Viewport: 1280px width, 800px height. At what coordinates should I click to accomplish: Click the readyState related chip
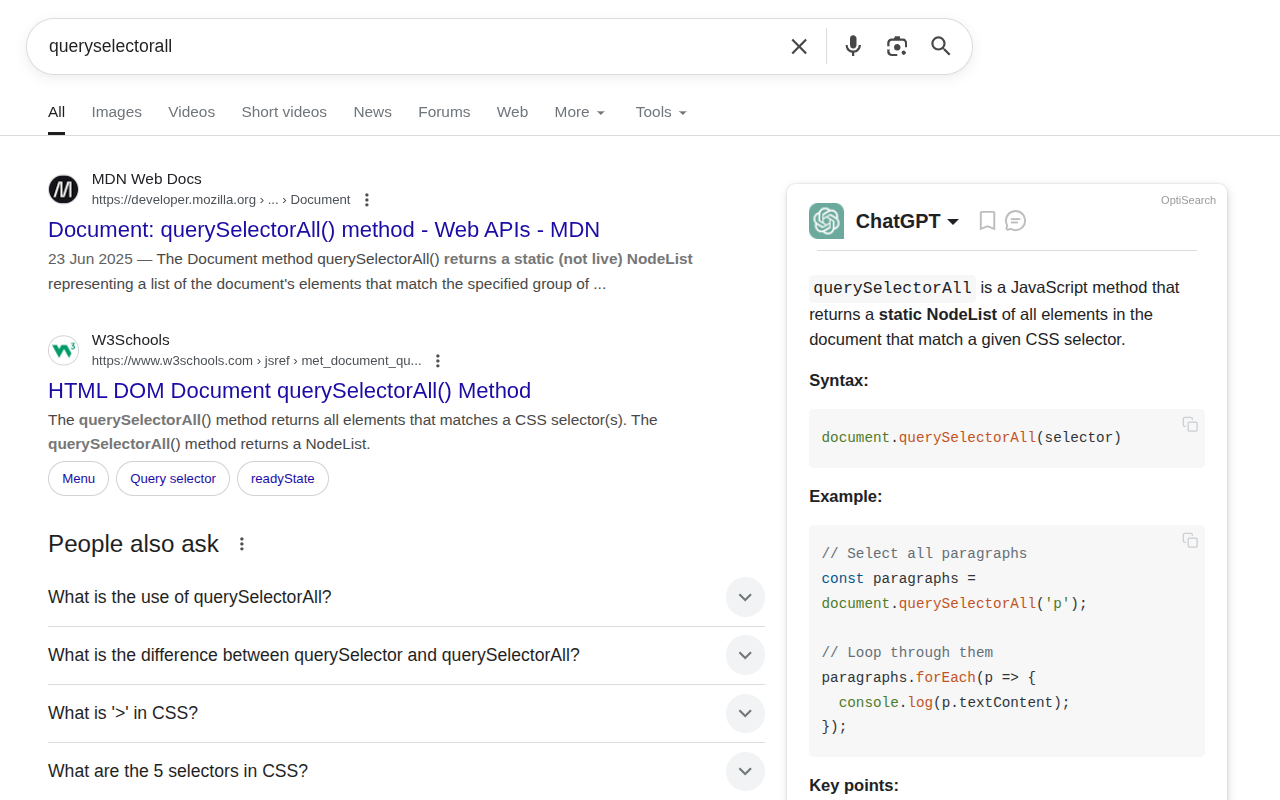(x=282, y=479)
